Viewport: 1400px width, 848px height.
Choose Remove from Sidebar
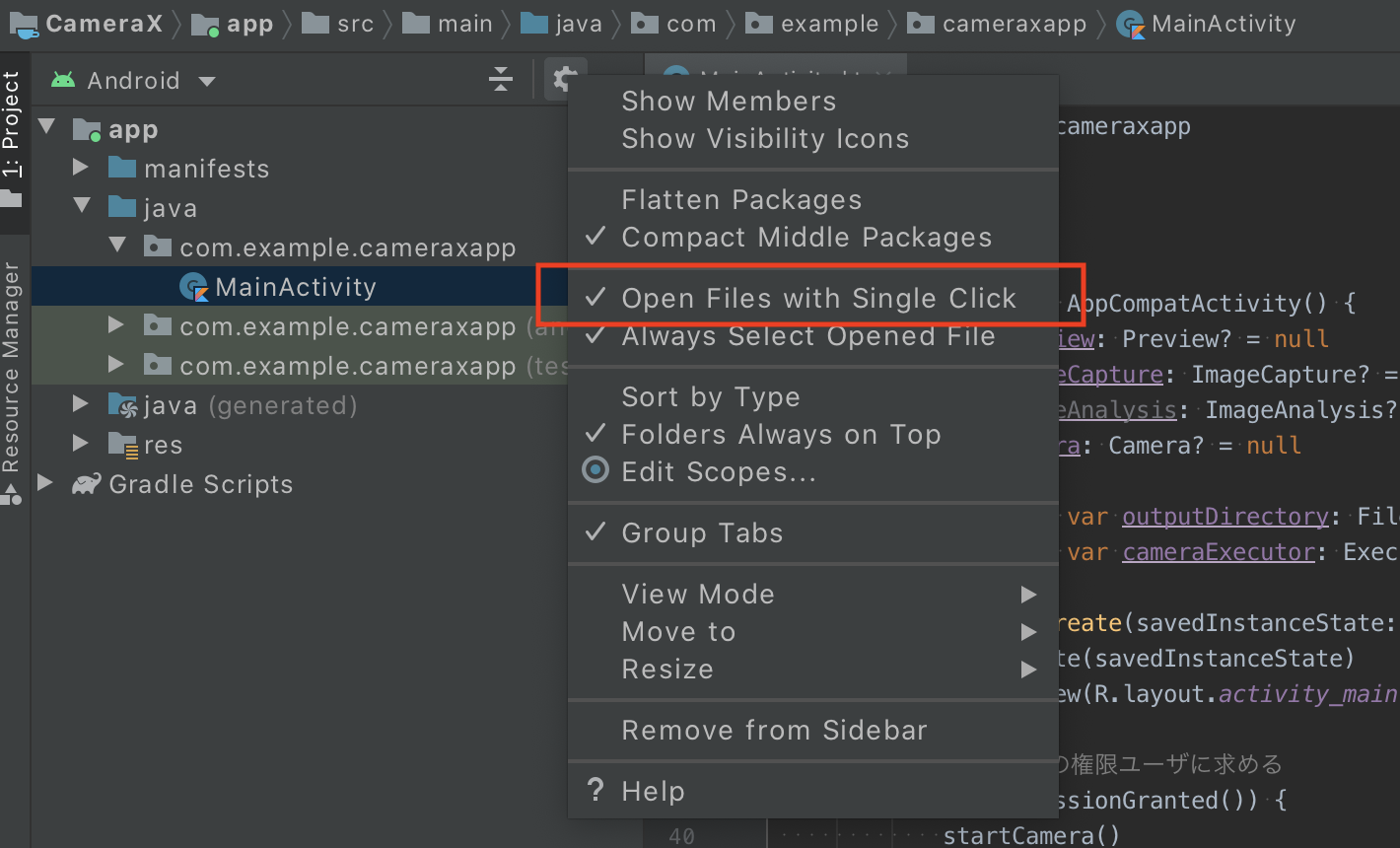(813, 731)
